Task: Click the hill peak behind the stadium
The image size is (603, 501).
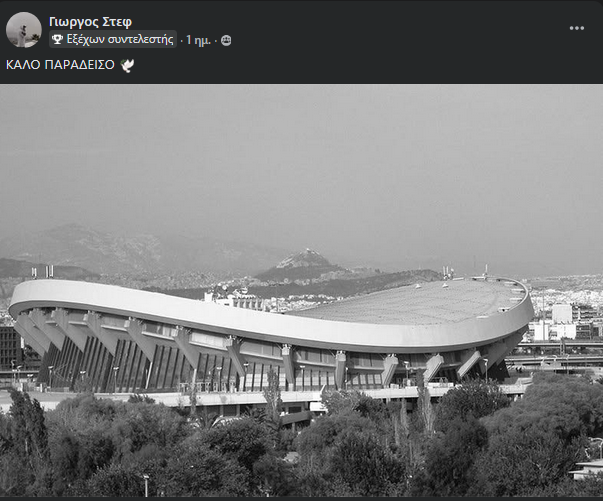Action: point(304,257)
